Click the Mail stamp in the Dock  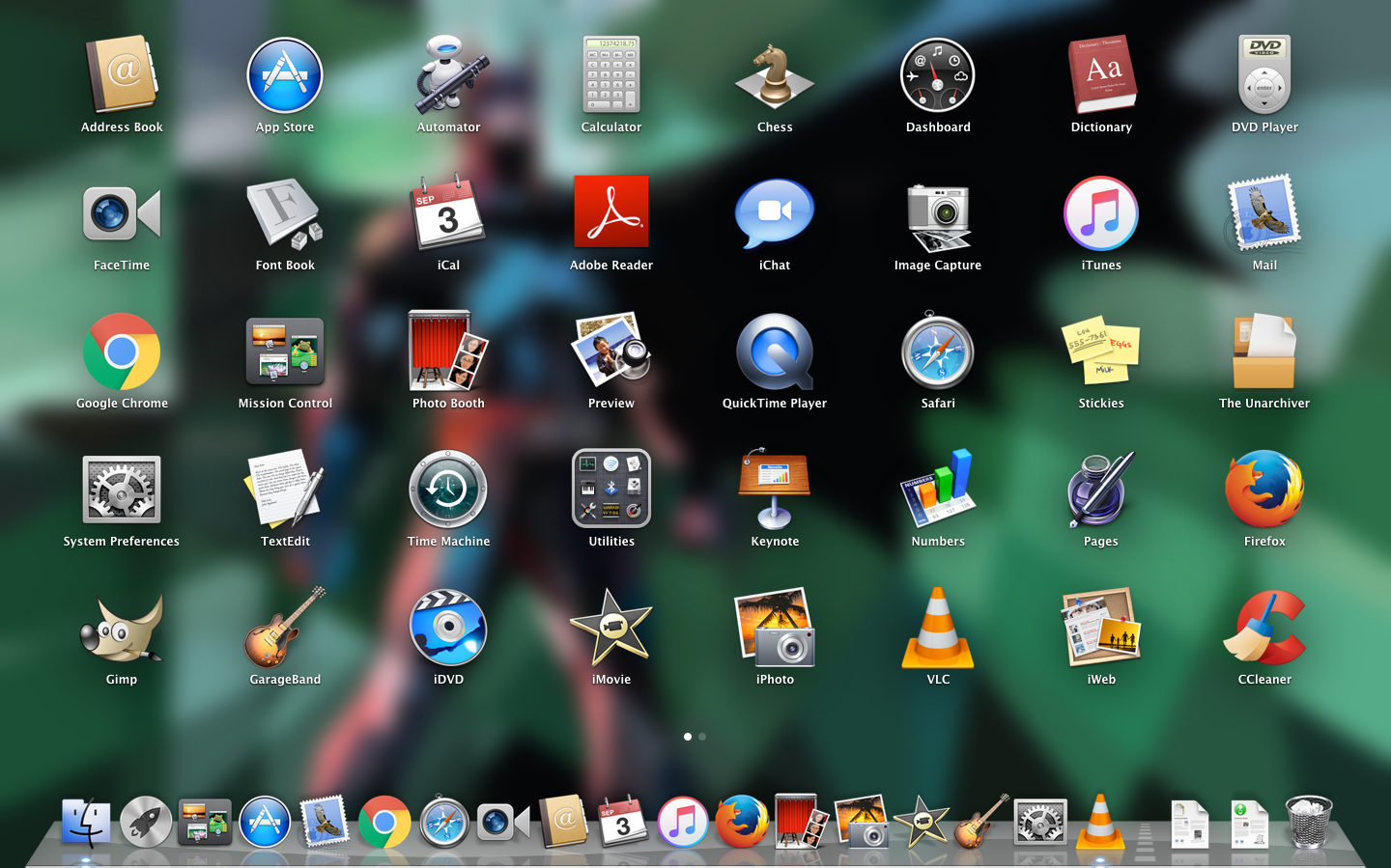point(324,821)
